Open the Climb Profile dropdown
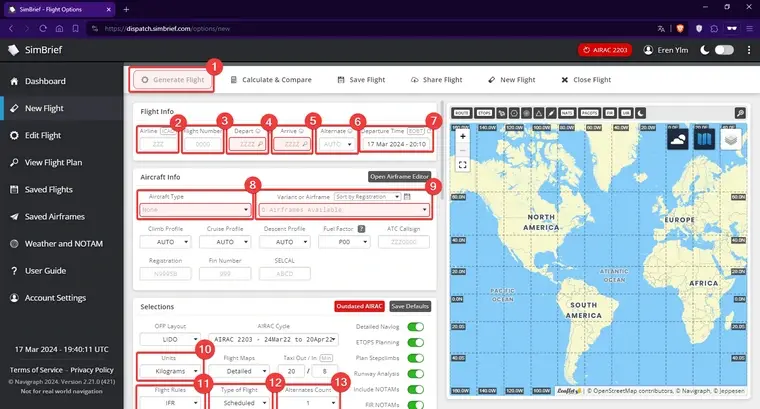 [165, 242]
